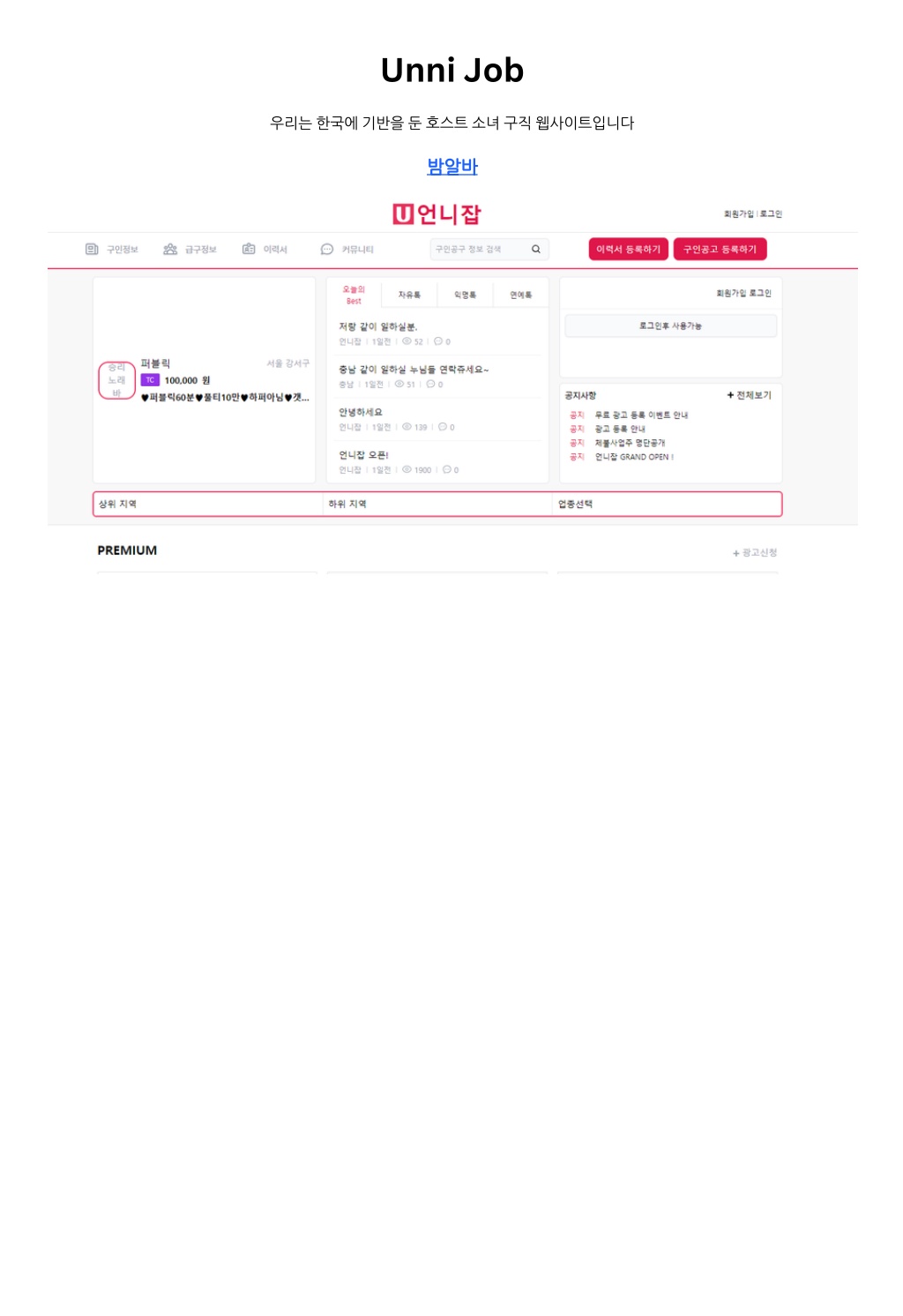Click the 이력서 등록하기 button
This screenshot has height=1316, width=903.
click(629, 250)
